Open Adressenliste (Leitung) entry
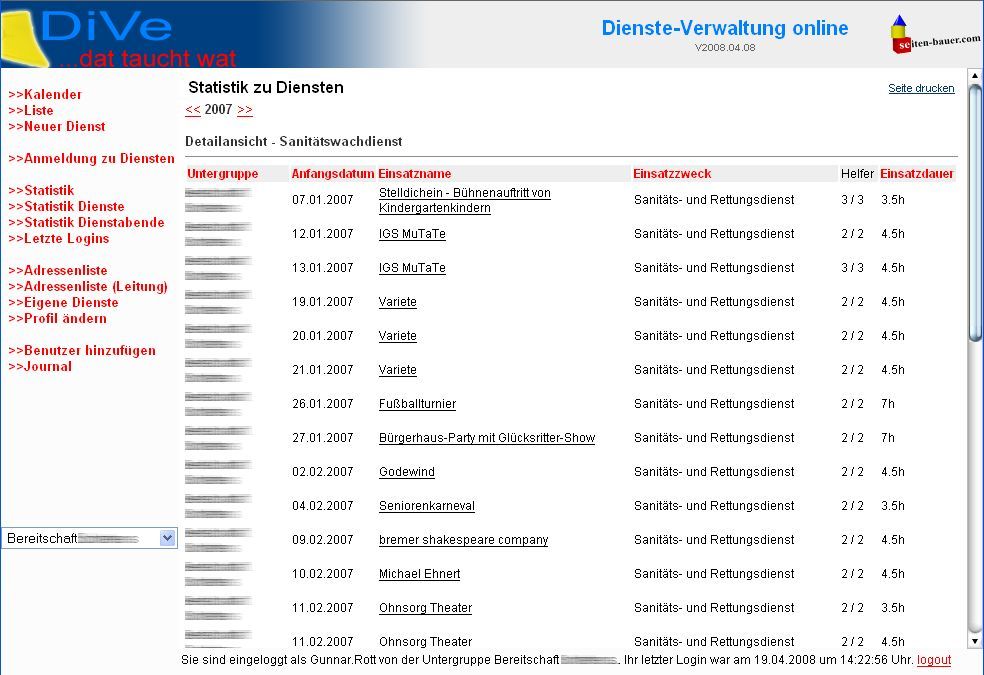 point(88,286)
